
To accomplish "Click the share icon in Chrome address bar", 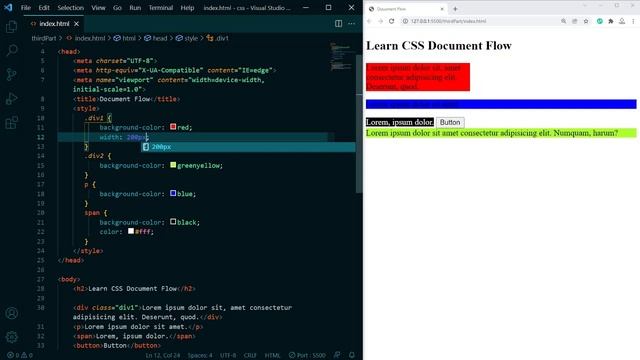I will (575, 21).
